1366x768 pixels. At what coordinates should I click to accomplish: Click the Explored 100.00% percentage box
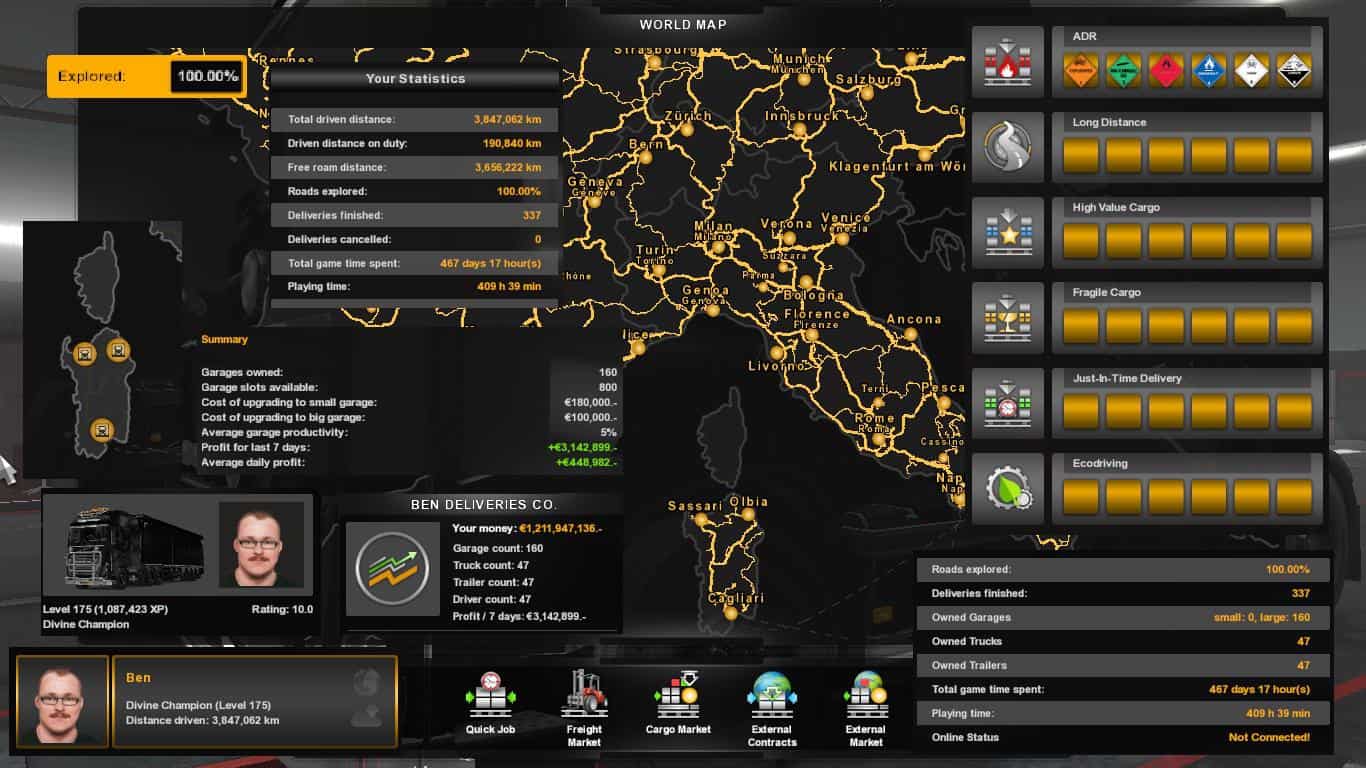coord(208,76)
